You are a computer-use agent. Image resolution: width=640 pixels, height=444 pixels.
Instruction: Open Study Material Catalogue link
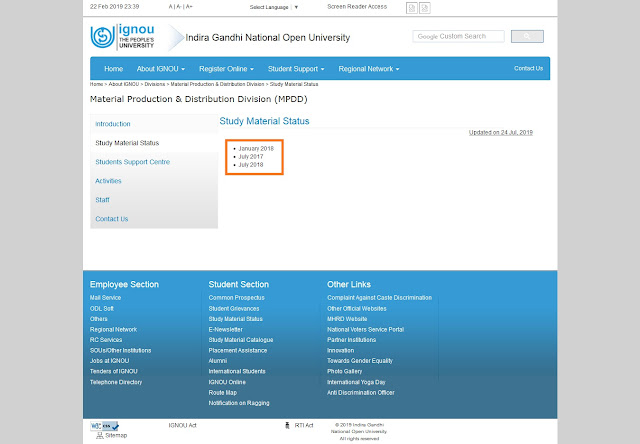pos(241,340)
